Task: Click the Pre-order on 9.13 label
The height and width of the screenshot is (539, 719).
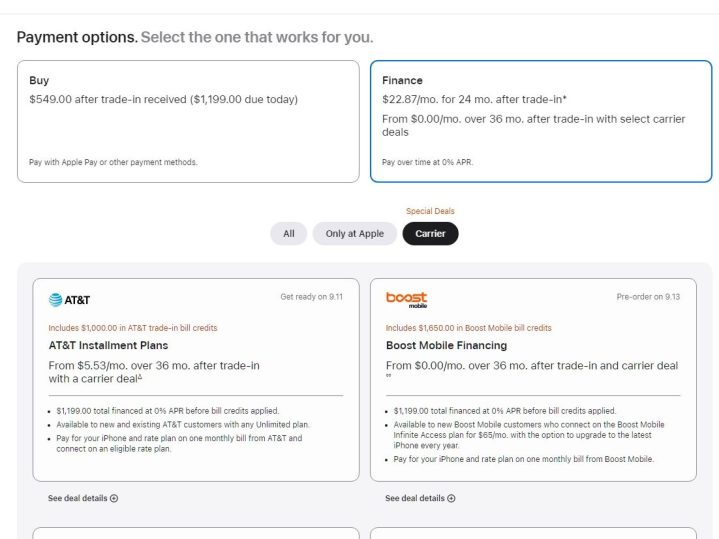Action: click(648, 297)
